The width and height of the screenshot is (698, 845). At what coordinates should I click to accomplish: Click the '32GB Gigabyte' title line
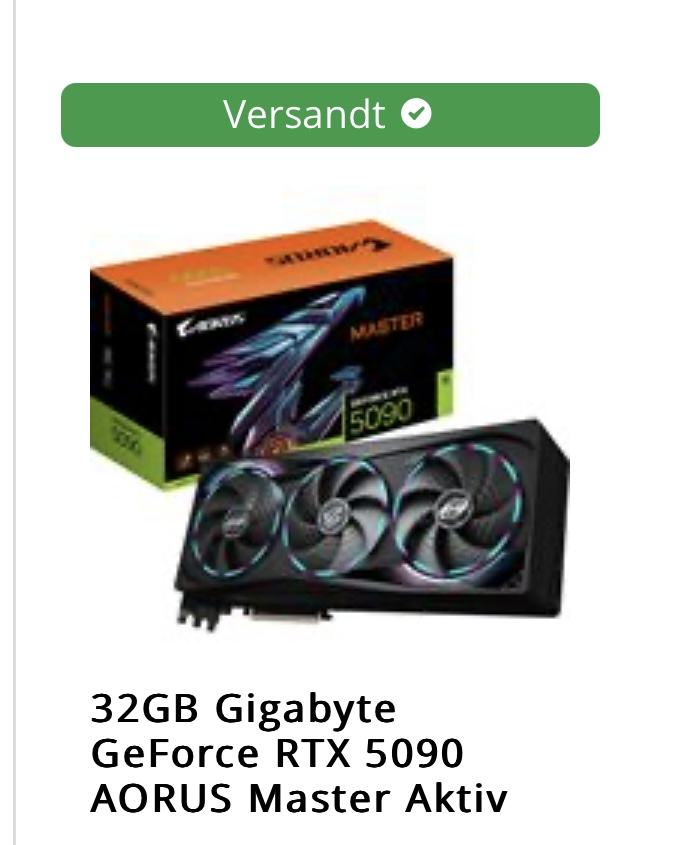pos(244,709)
